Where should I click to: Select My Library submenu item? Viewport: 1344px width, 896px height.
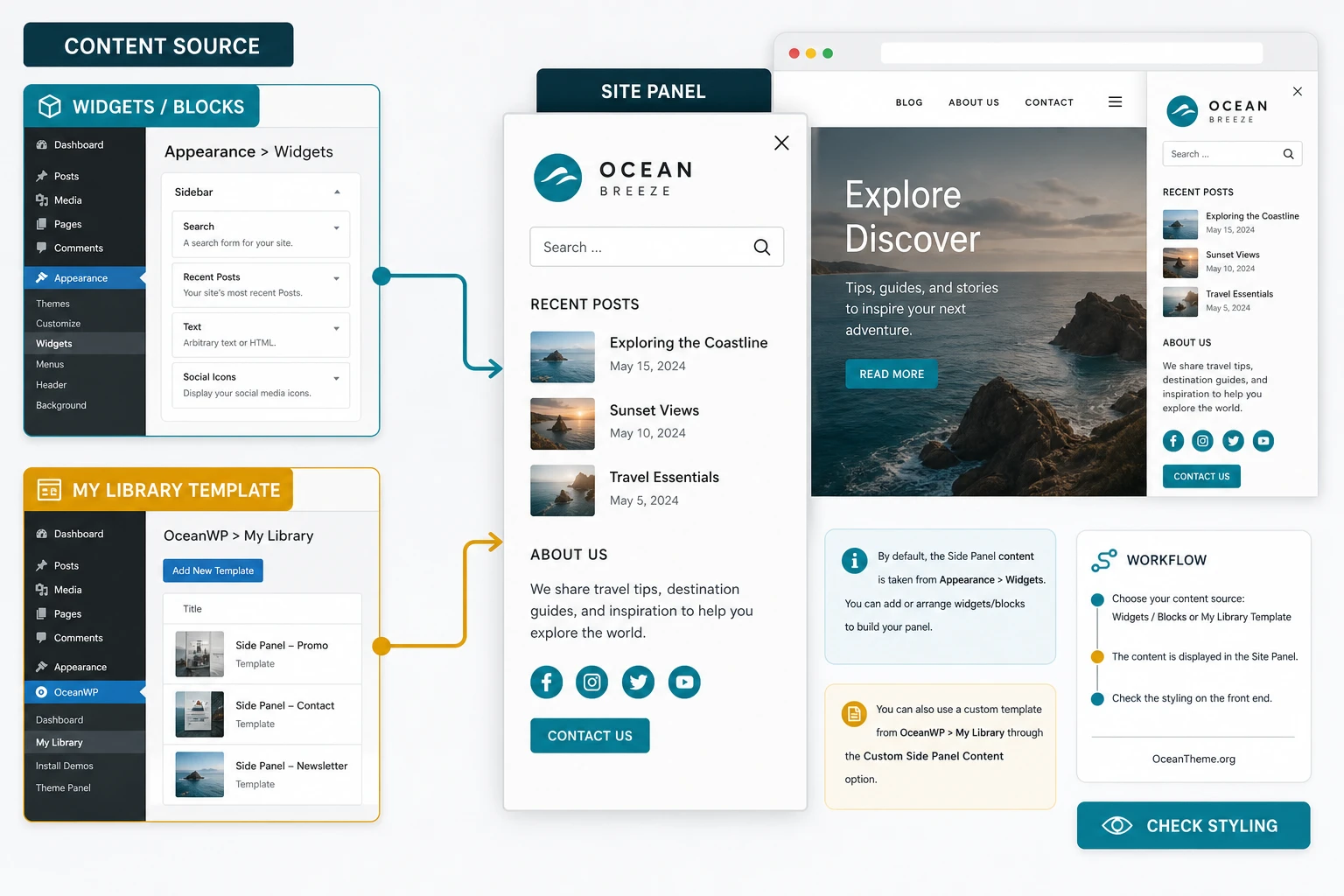85,742
